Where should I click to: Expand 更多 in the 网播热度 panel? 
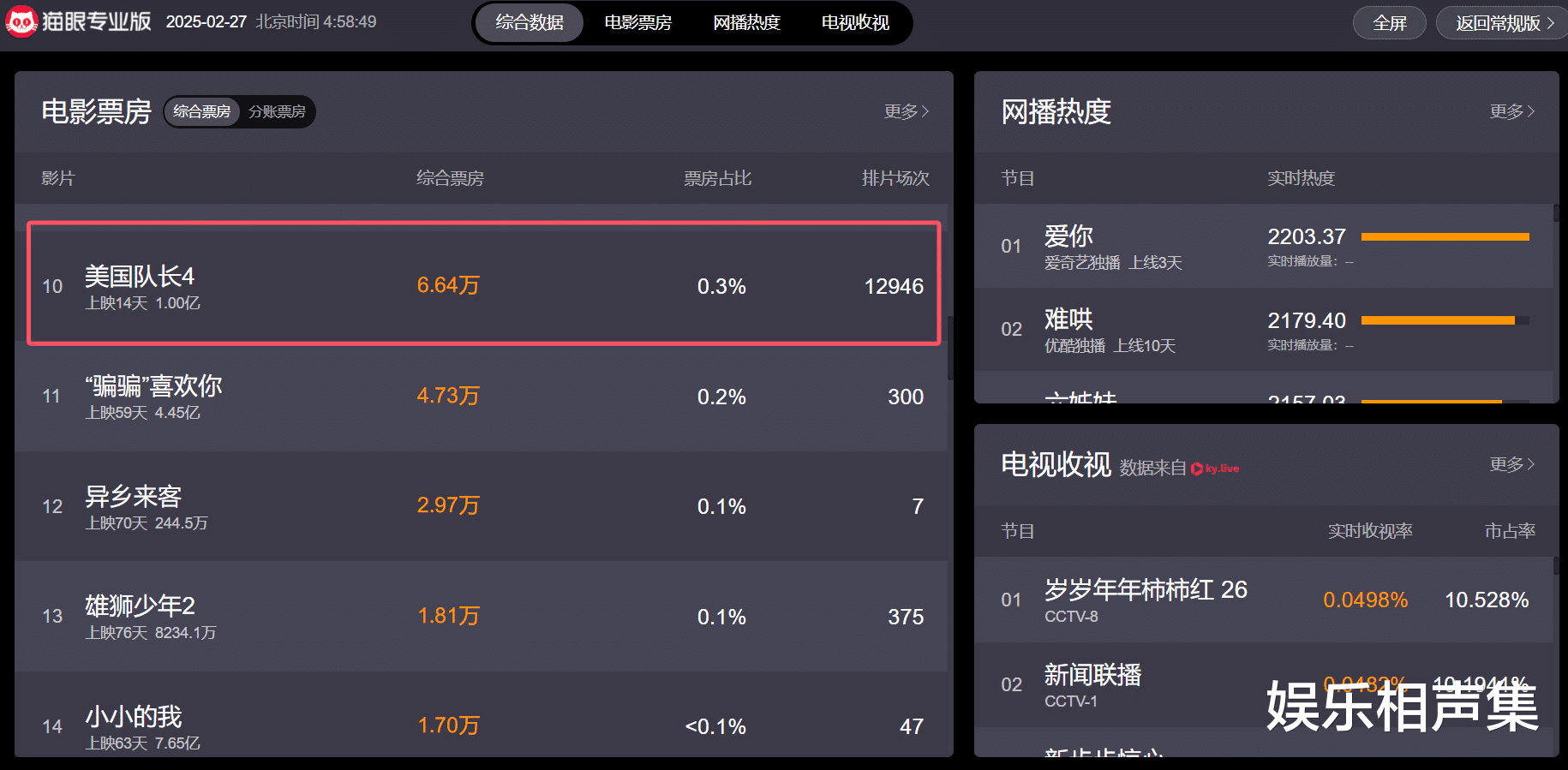pyautogui.click(x=1512, y=111)
